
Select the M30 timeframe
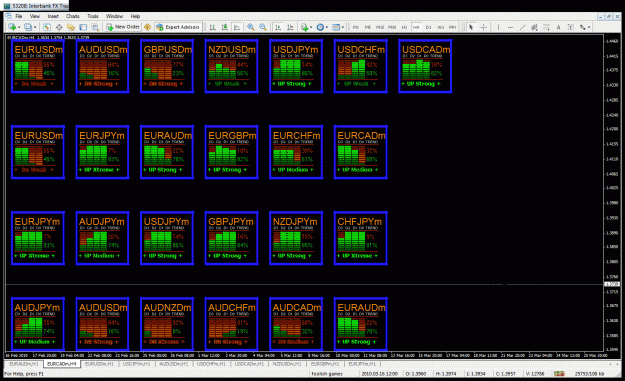pyautogui.click(x=392, y=27)
